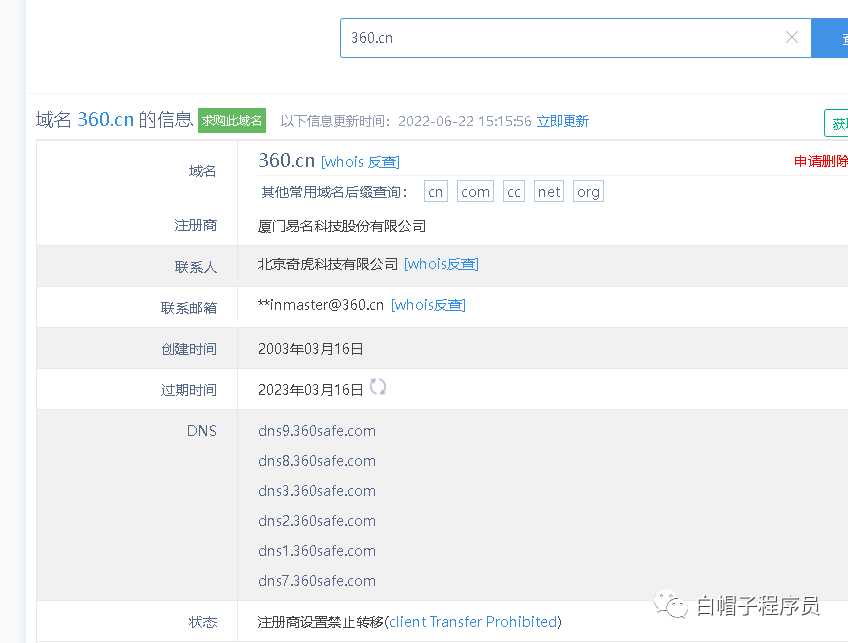Click the blue search button beside the input

[830, 38]
